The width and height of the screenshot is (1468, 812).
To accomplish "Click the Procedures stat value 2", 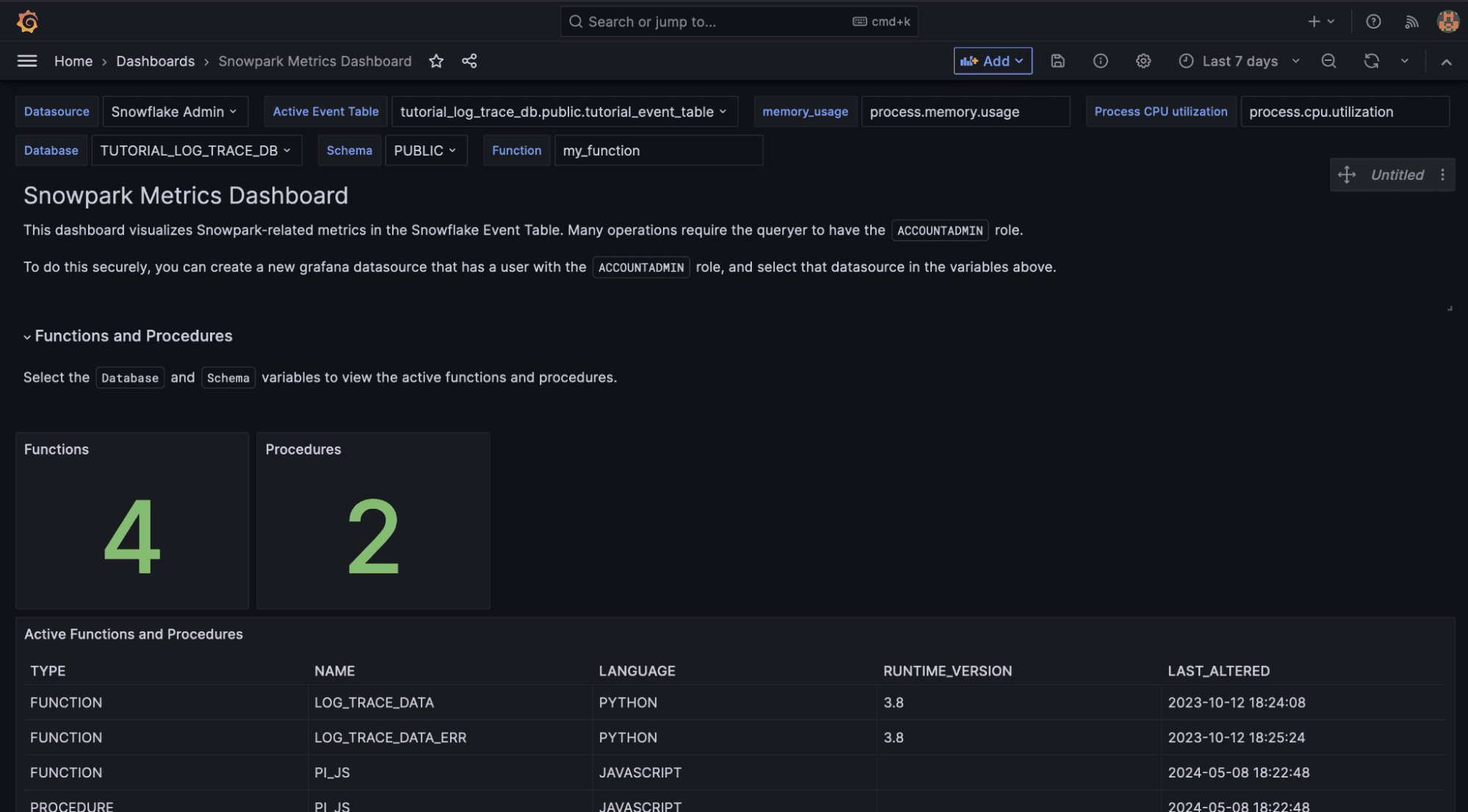I will [x=373, y=537].
